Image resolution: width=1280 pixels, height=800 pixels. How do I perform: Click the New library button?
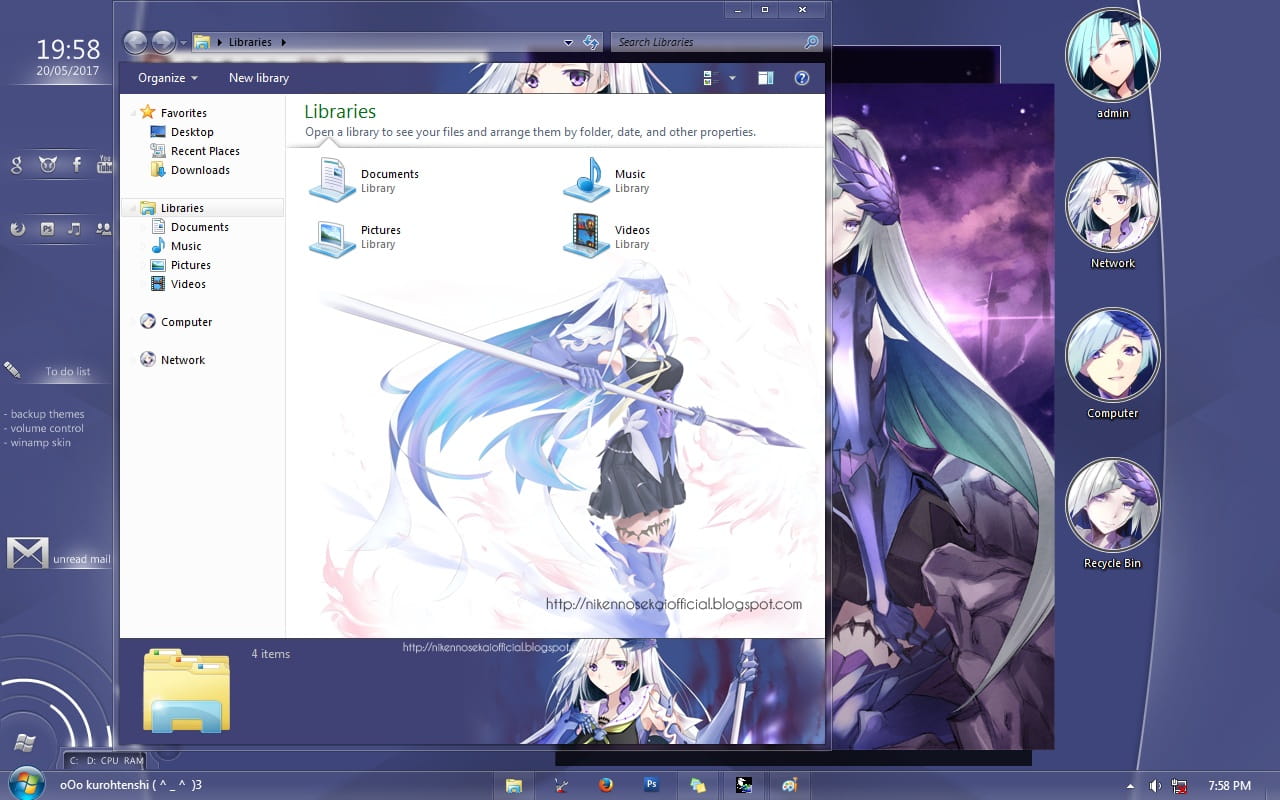pos(258,77)
